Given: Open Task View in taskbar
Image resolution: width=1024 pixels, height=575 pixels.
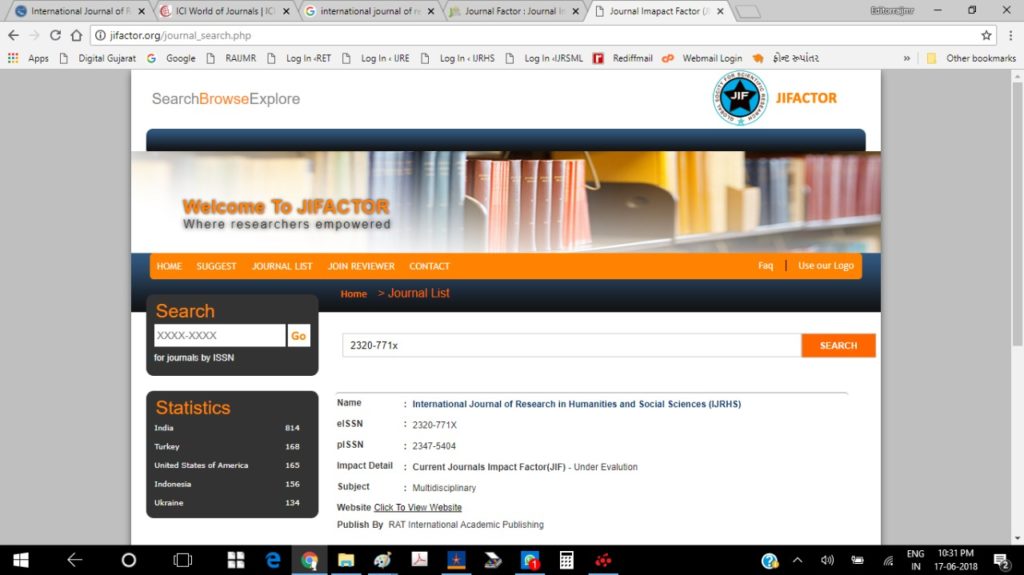Looking at the screenshot, I should pos(183,560).
